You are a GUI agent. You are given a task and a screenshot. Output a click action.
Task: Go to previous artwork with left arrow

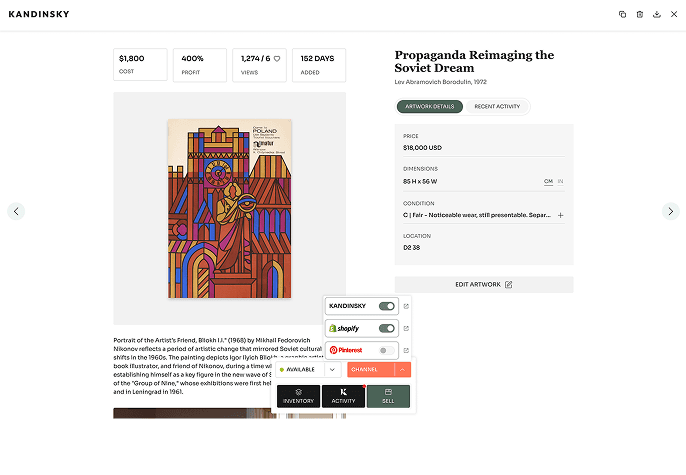[x=16, y=211]
